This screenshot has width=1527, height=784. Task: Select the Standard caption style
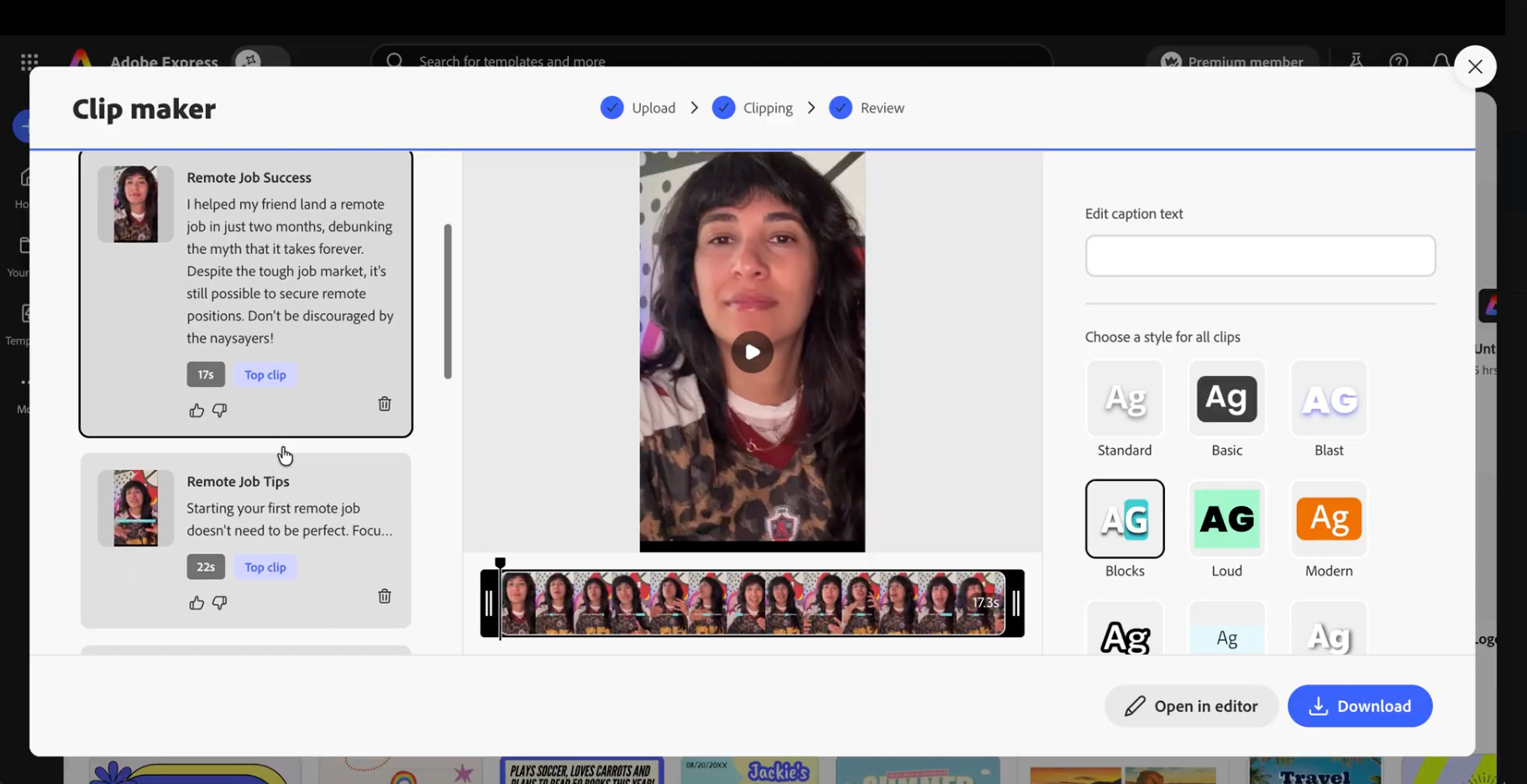1125,399
